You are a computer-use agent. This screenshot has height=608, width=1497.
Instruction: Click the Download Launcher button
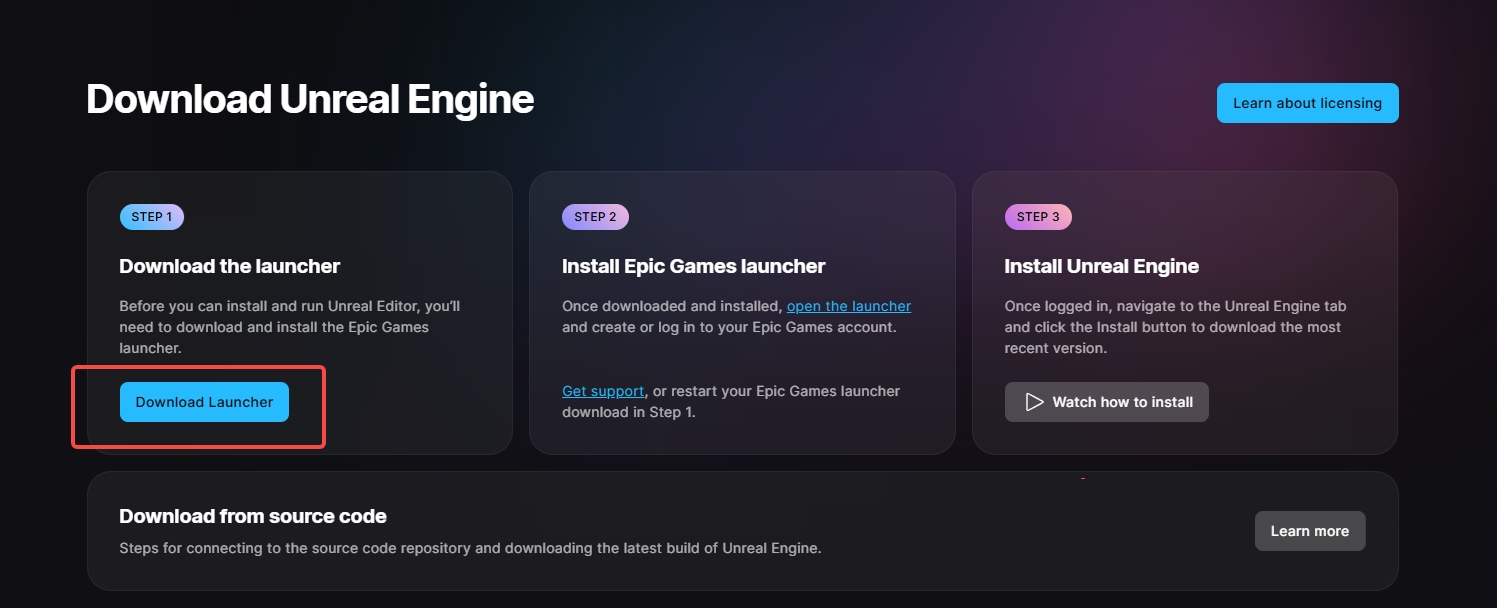204,402
